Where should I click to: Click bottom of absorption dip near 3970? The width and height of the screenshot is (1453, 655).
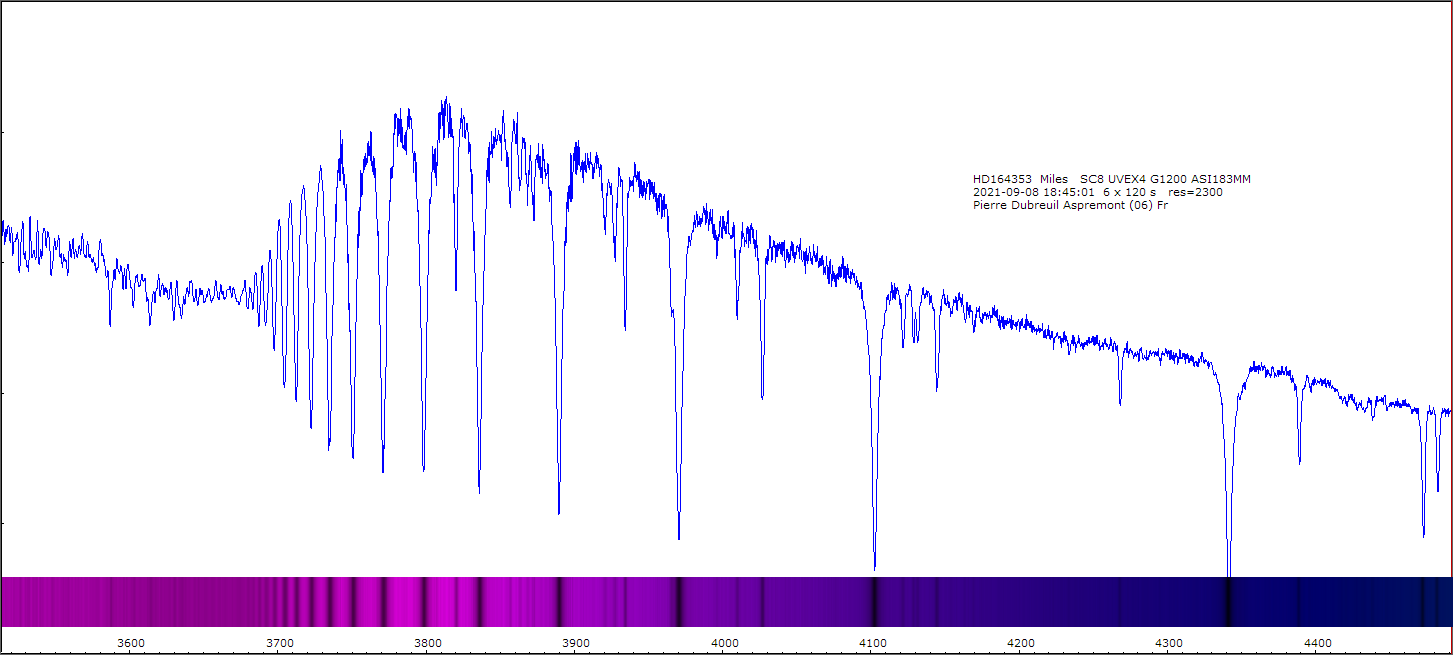click(x=679, y=536)
